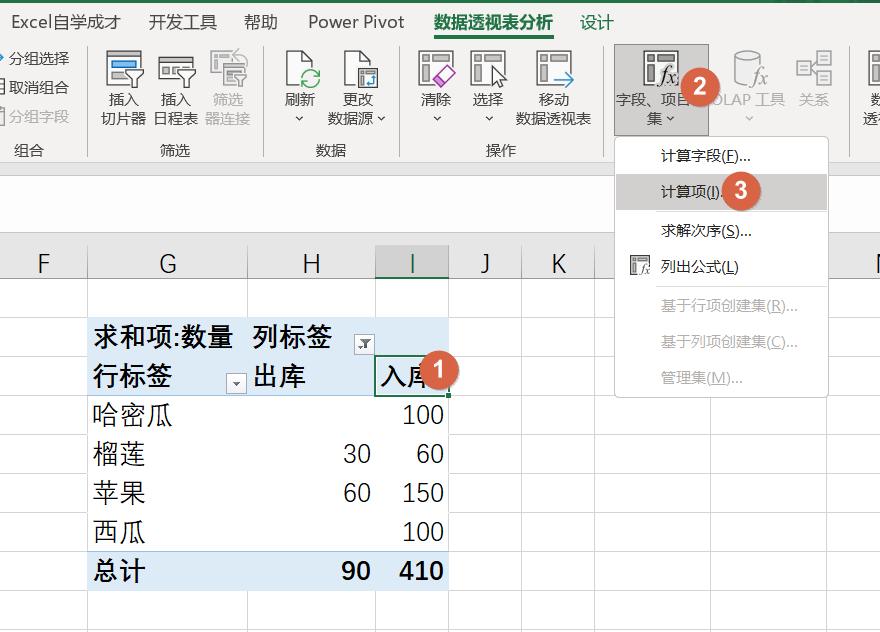
Task: Switch to the 设计 ribbon tab
Action: (596, 22)
